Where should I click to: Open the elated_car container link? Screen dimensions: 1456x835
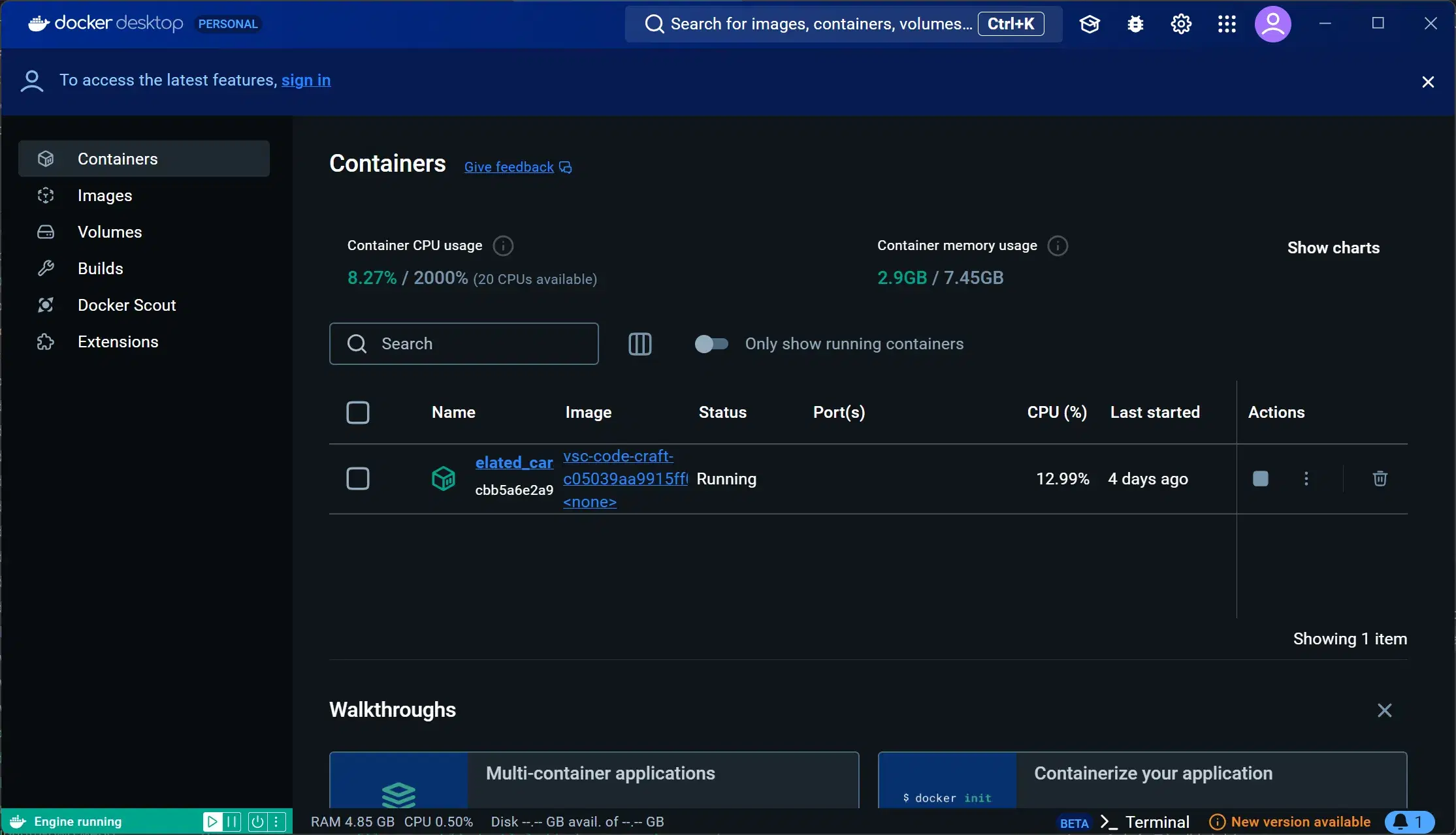(x=514, y=462)
